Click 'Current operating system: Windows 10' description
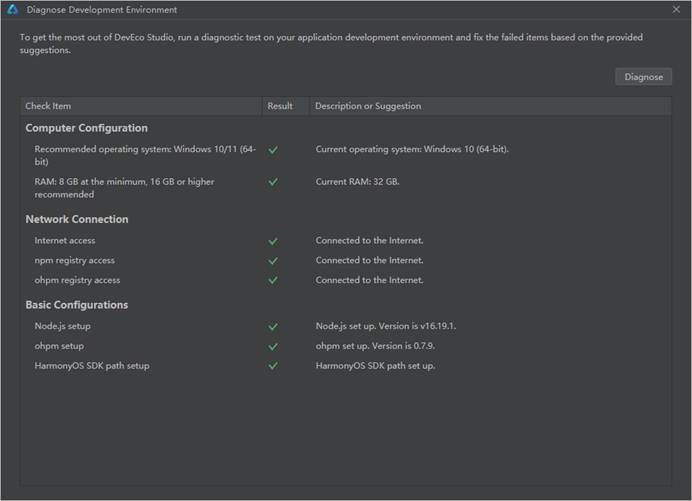The height and width of the screenshot is (501, 692). pos(412,149)
